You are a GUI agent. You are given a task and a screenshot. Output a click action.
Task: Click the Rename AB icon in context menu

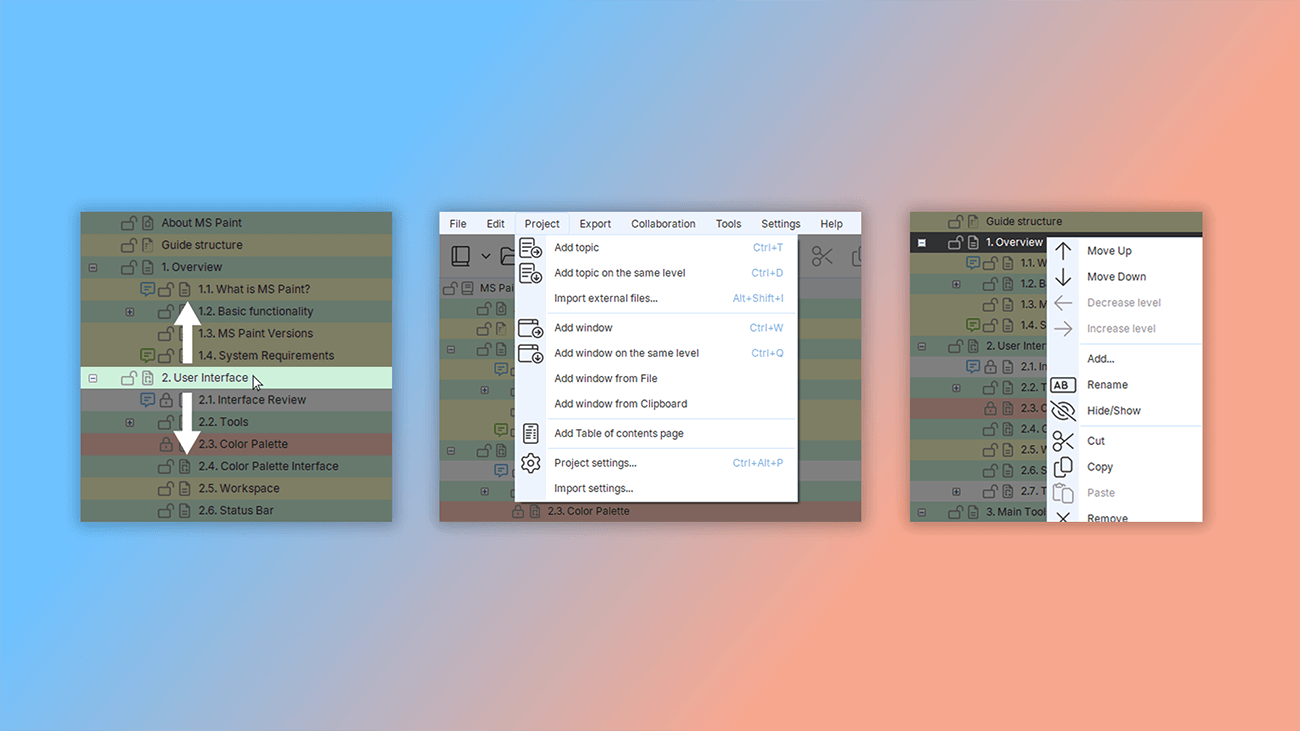click(x=1063, y=385)
